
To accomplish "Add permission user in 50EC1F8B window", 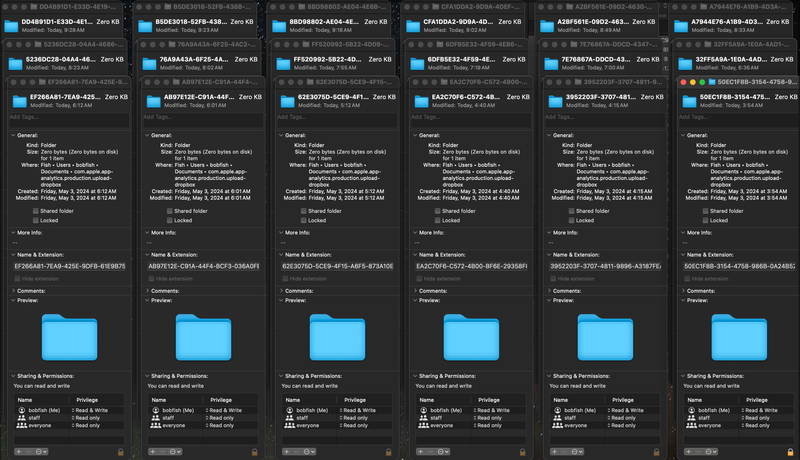I will [688, 451].
